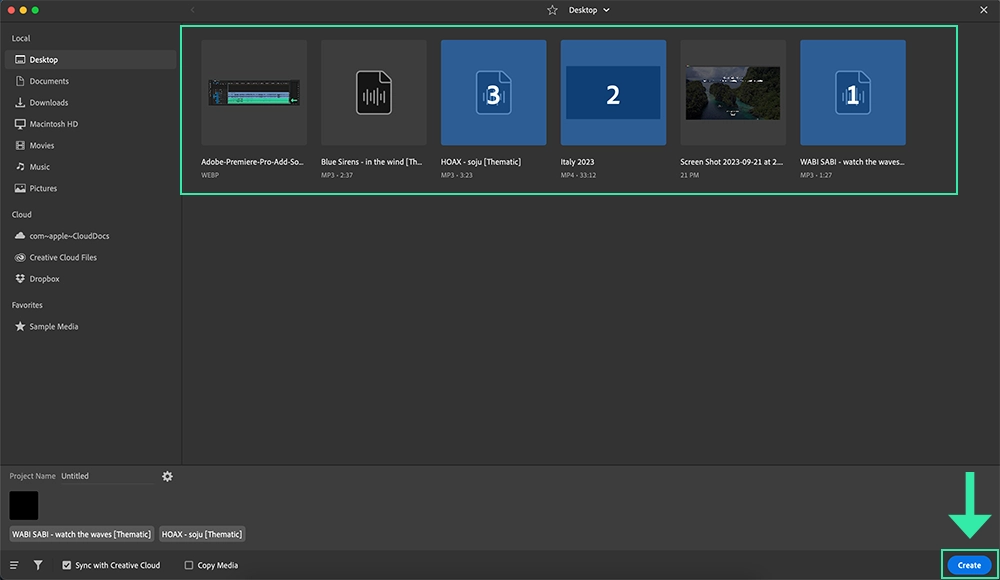Screen dimensions: 1000x580
Task: Star the Desktop location as favorite
Action: 551,10
